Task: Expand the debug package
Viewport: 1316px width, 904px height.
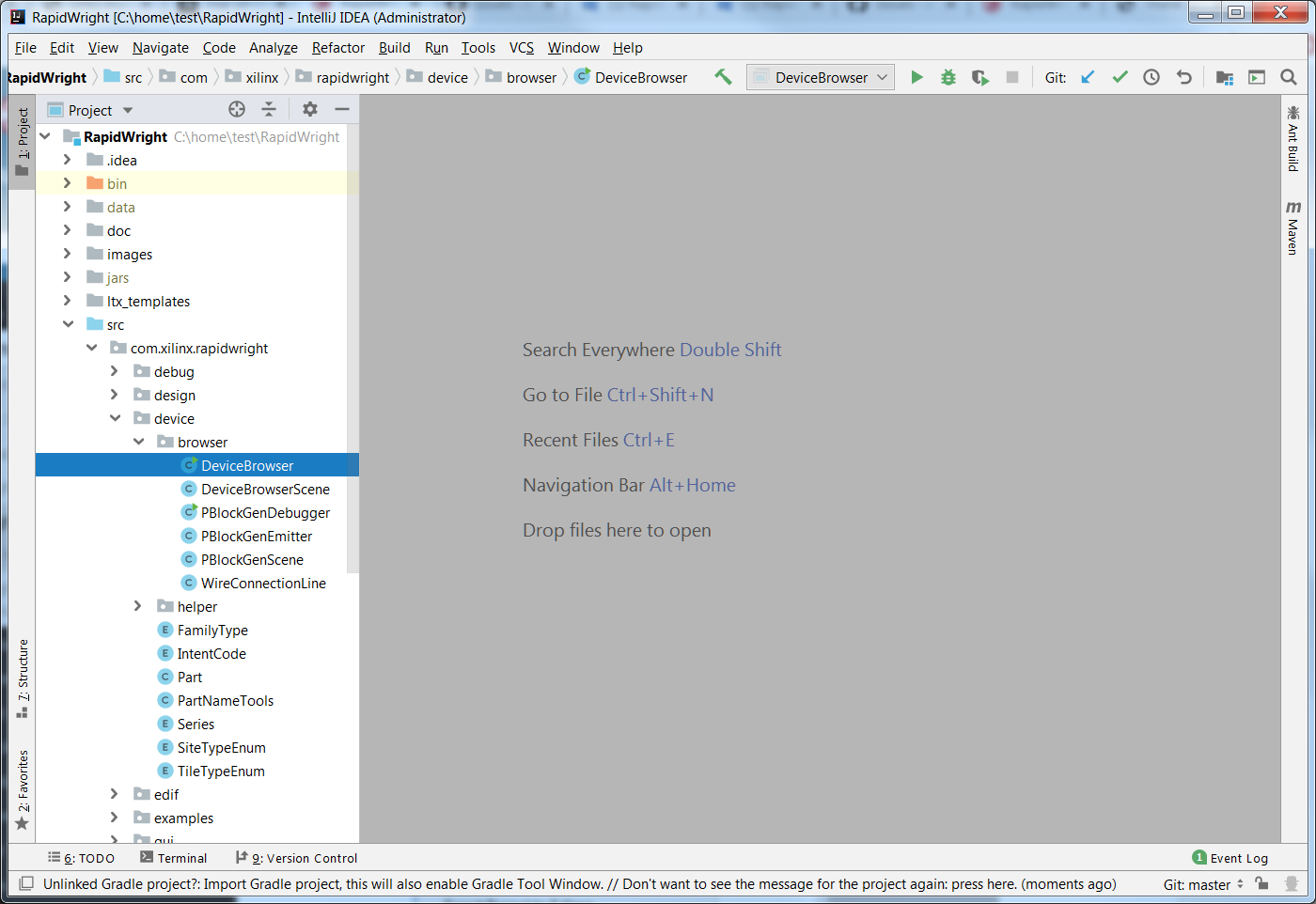Action: [x=115, y=371]
